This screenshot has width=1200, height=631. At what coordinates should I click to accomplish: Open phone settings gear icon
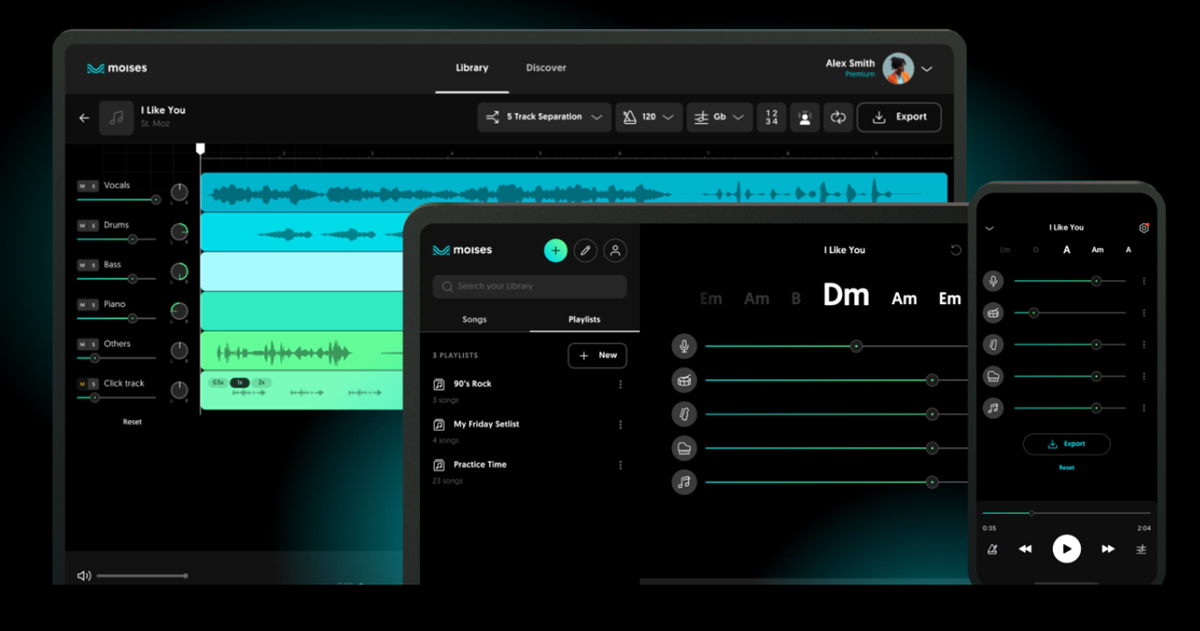pos(1144,228)
